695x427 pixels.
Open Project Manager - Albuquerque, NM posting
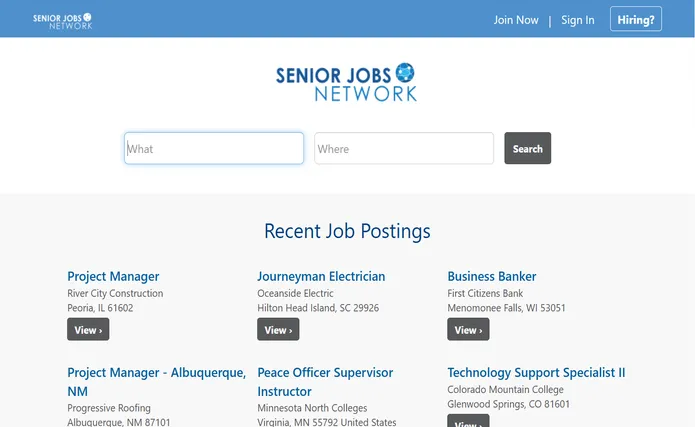(x=156, y=382)
